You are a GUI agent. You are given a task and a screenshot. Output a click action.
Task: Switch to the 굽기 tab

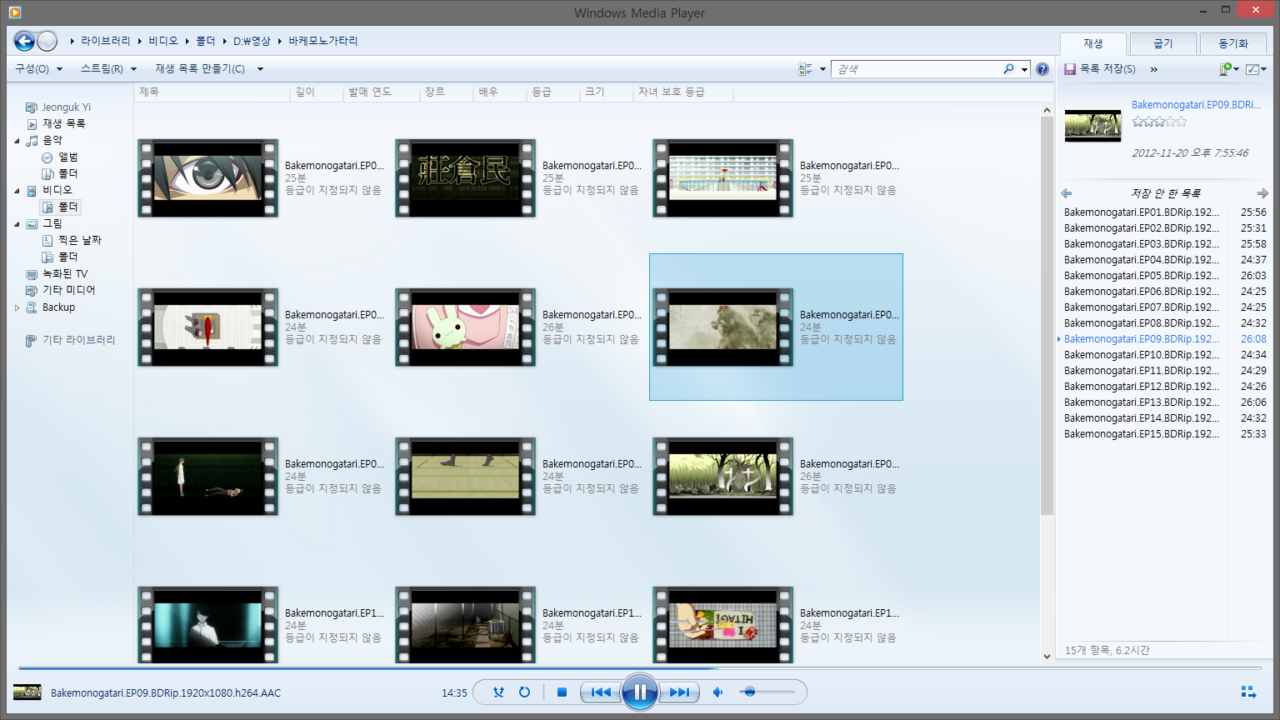tap(1163, 44)
